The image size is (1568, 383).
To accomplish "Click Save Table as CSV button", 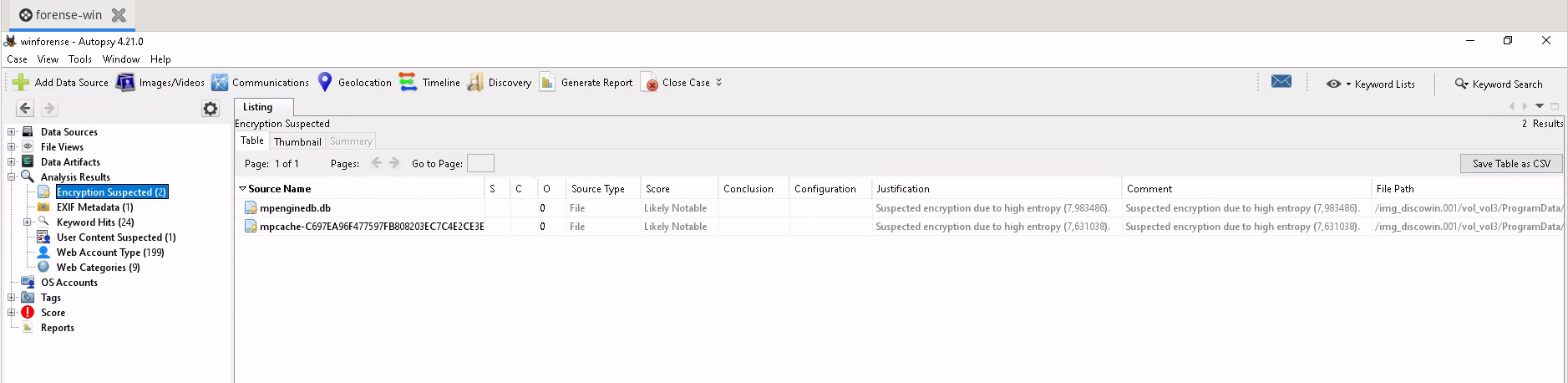I will click(1511, 163).
